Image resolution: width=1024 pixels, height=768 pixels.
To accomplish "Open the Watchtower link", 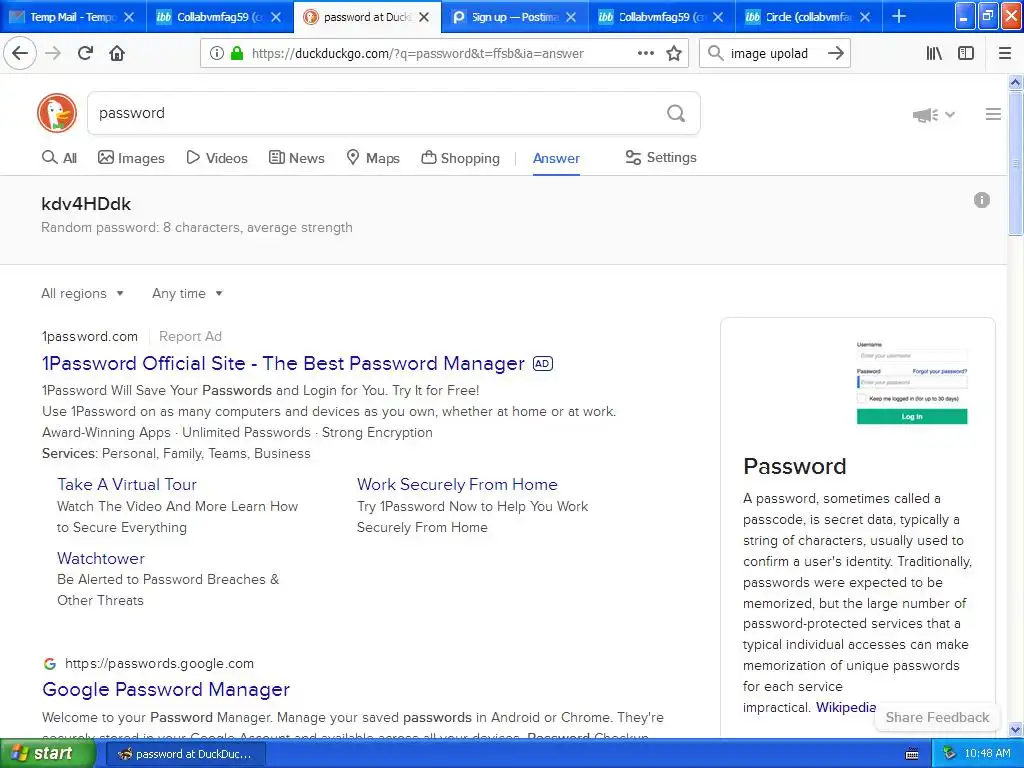I will (101, 558).
